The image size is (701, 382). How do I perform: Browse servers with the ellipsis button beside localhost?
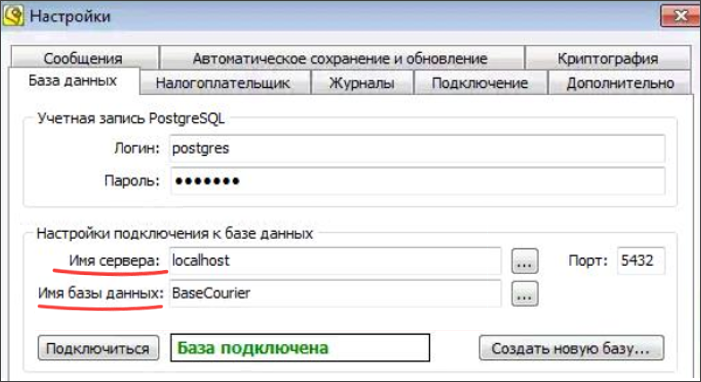point(525,261)
